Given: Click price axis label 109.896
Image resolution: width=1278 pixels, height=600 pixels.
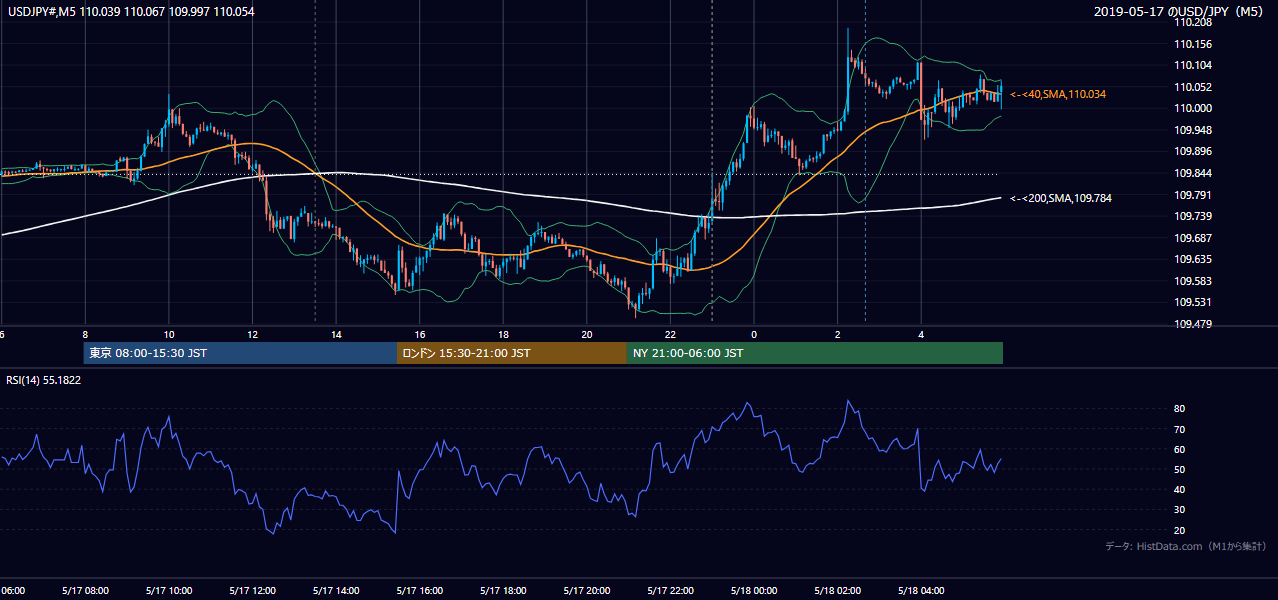Looking at the screenshot, I should [1194, 152].
